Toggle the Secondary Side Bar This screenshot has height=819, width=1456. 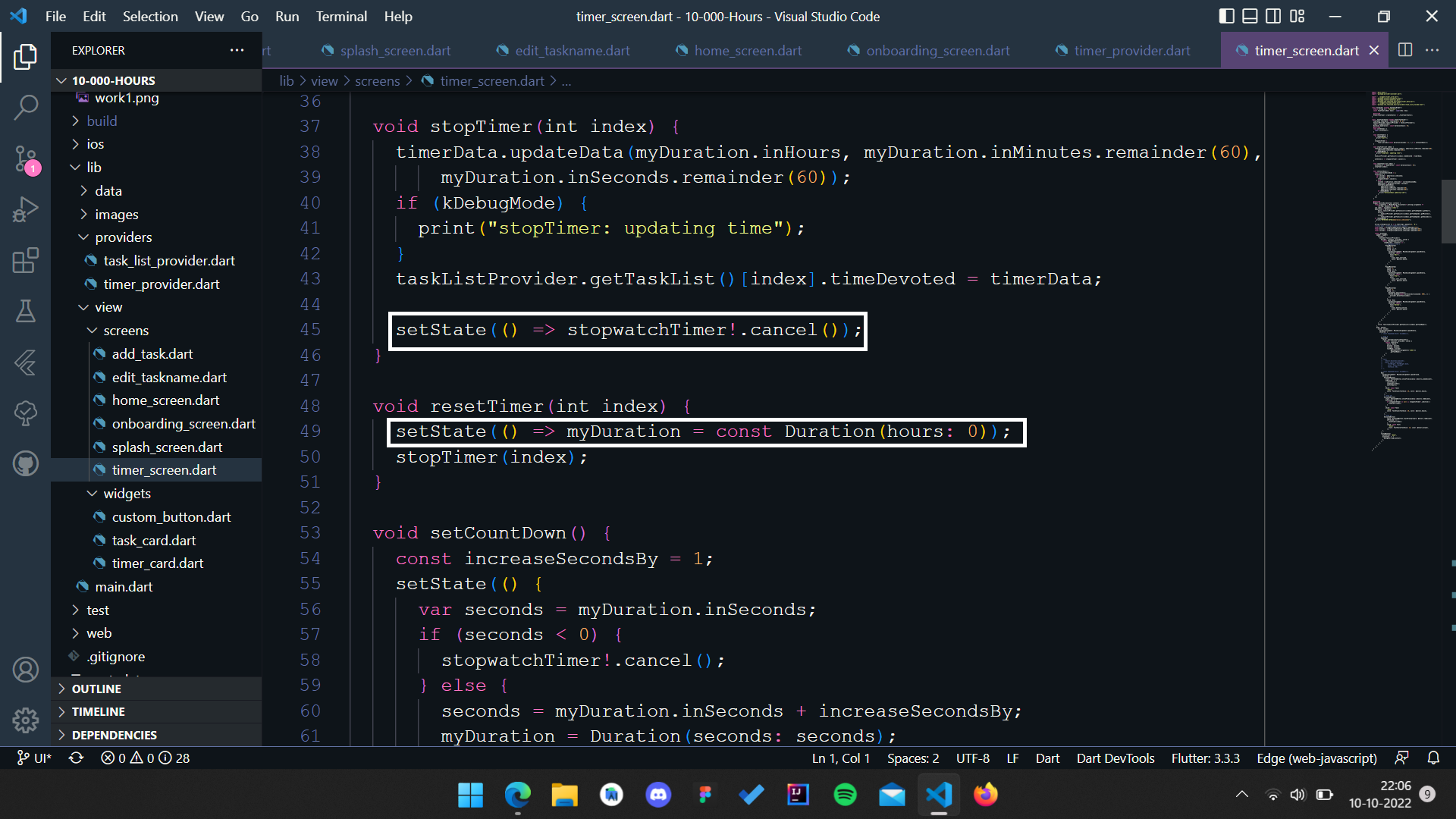[1273, 16]
